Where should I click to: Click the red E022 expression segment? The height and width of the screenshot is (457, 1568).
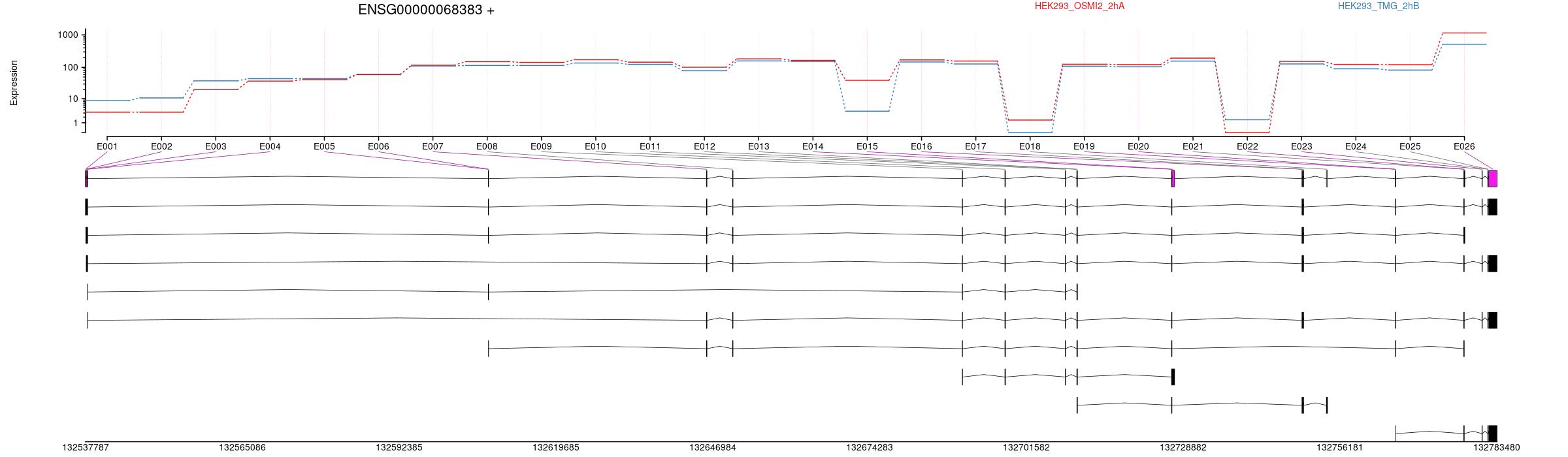1247,133
